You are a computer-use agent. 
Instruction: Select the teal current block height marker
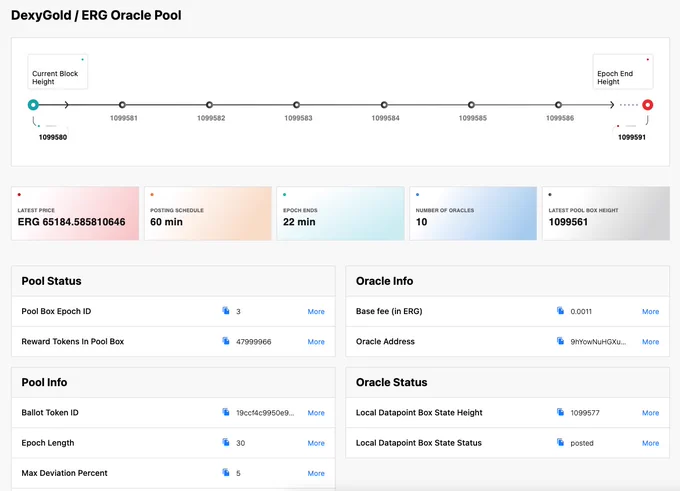[x=33, y=105]
